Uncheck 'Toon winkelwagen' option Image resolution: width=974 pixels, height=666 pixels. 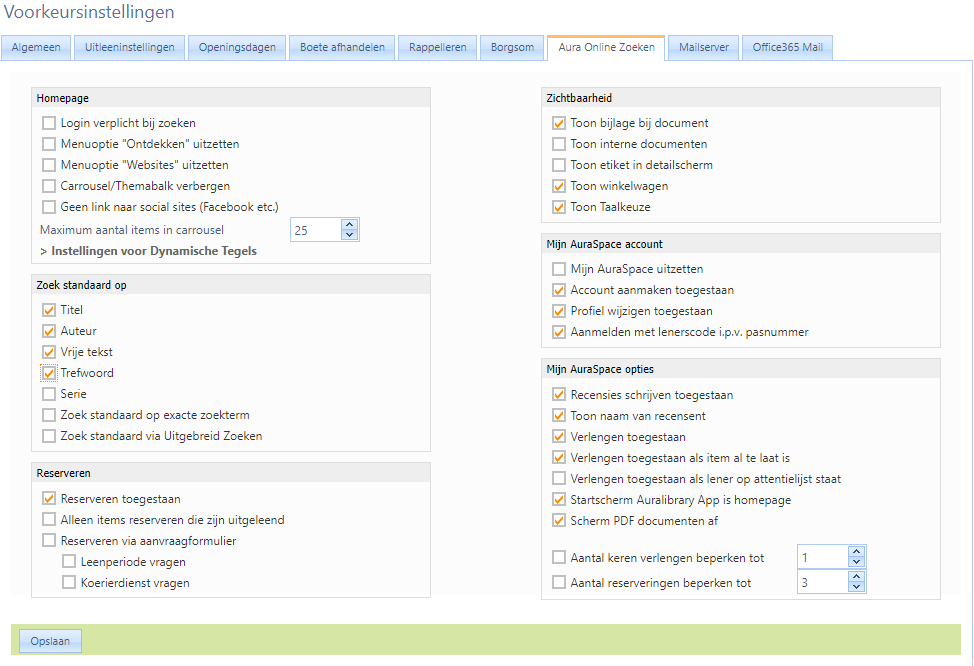click(x=559, y=186)
